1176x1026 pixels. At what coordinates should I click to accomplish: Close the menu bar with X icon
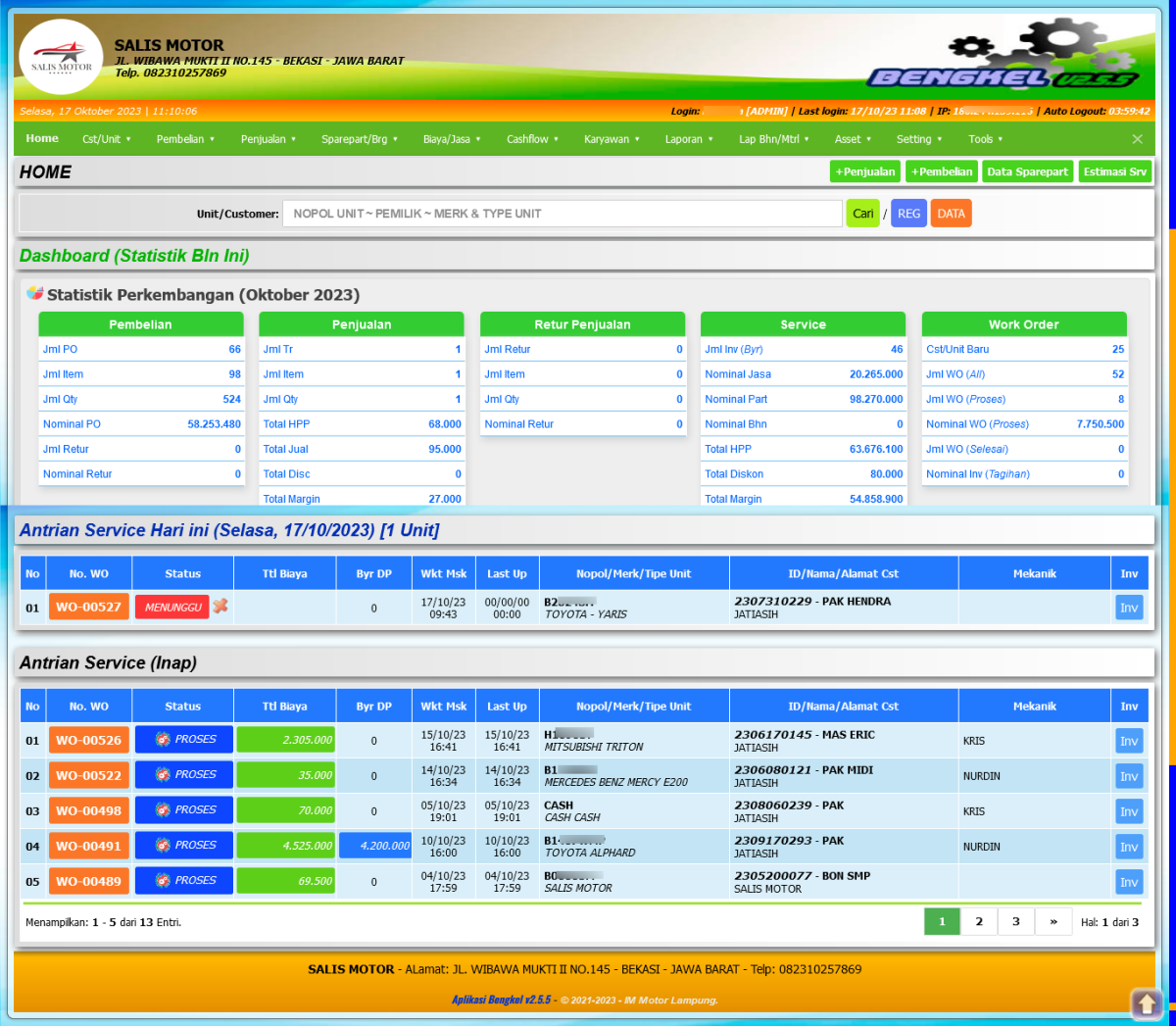(1137, 139)
